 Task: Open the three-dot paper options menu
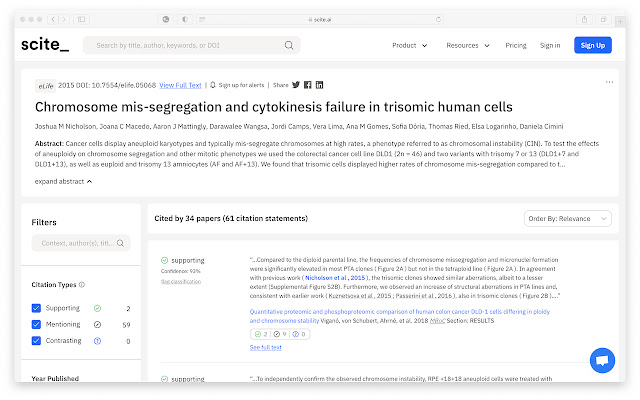click(x=609, y=82)
